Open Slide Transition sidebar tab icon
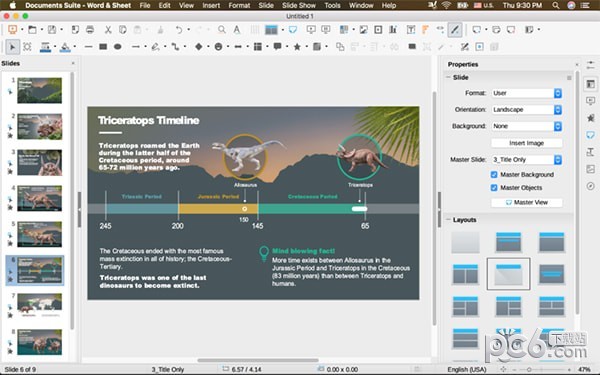The height and width of the screenshot is (375, 600). tap(590, 101)
